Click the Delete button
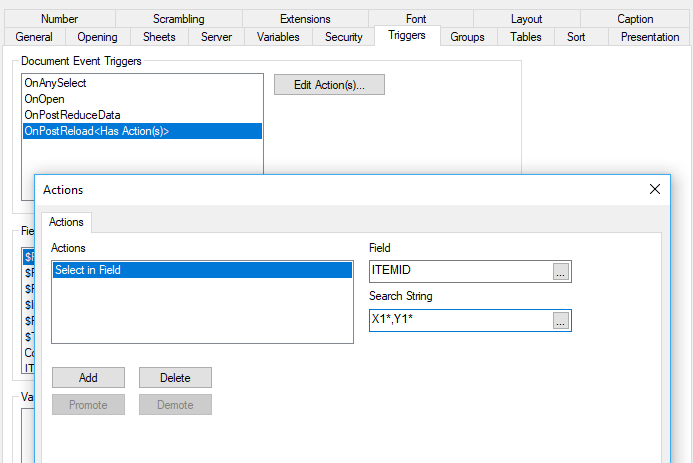 [175, 378]
